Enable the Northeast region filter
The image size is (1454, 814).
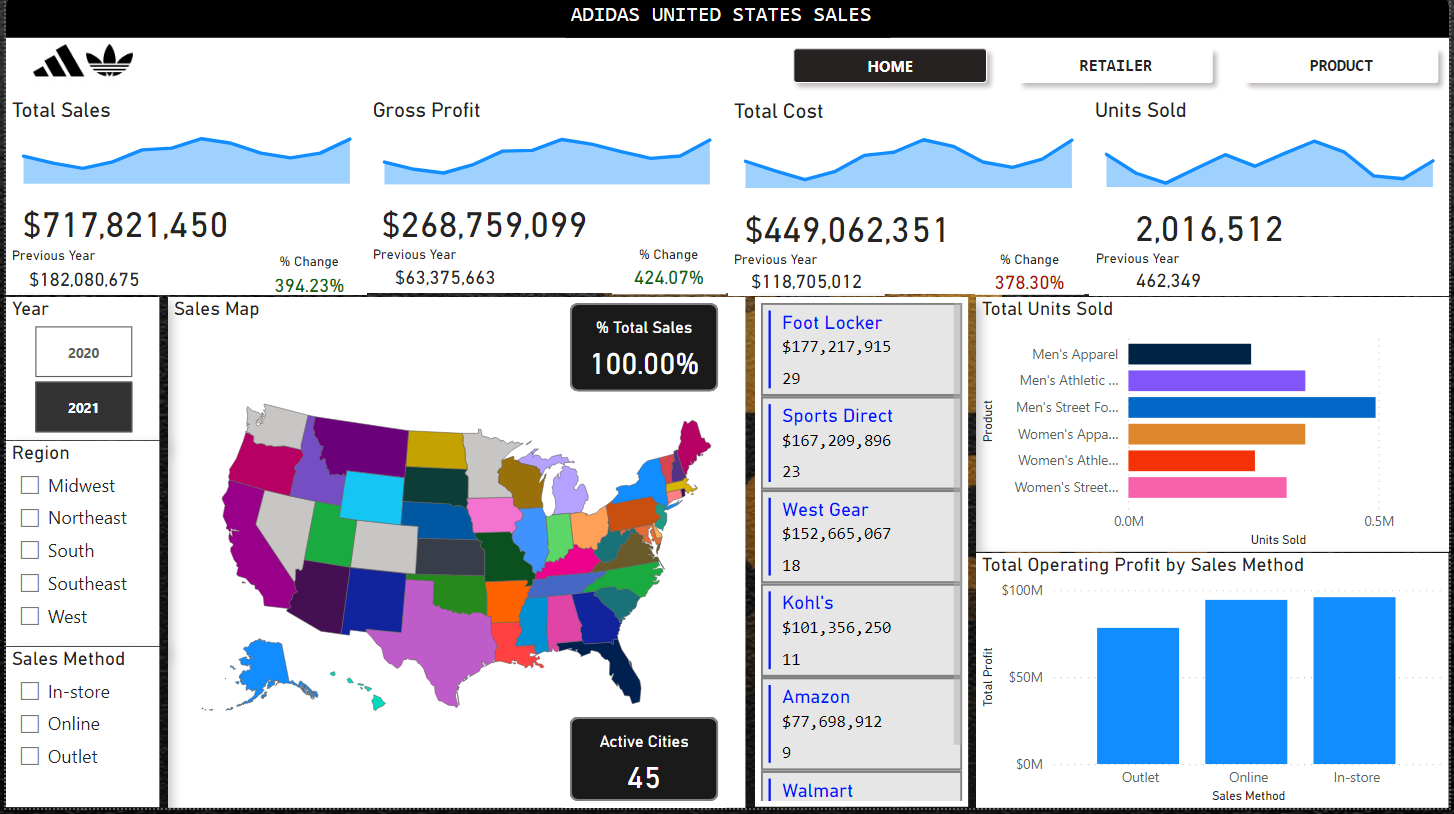tap(30, 518)
